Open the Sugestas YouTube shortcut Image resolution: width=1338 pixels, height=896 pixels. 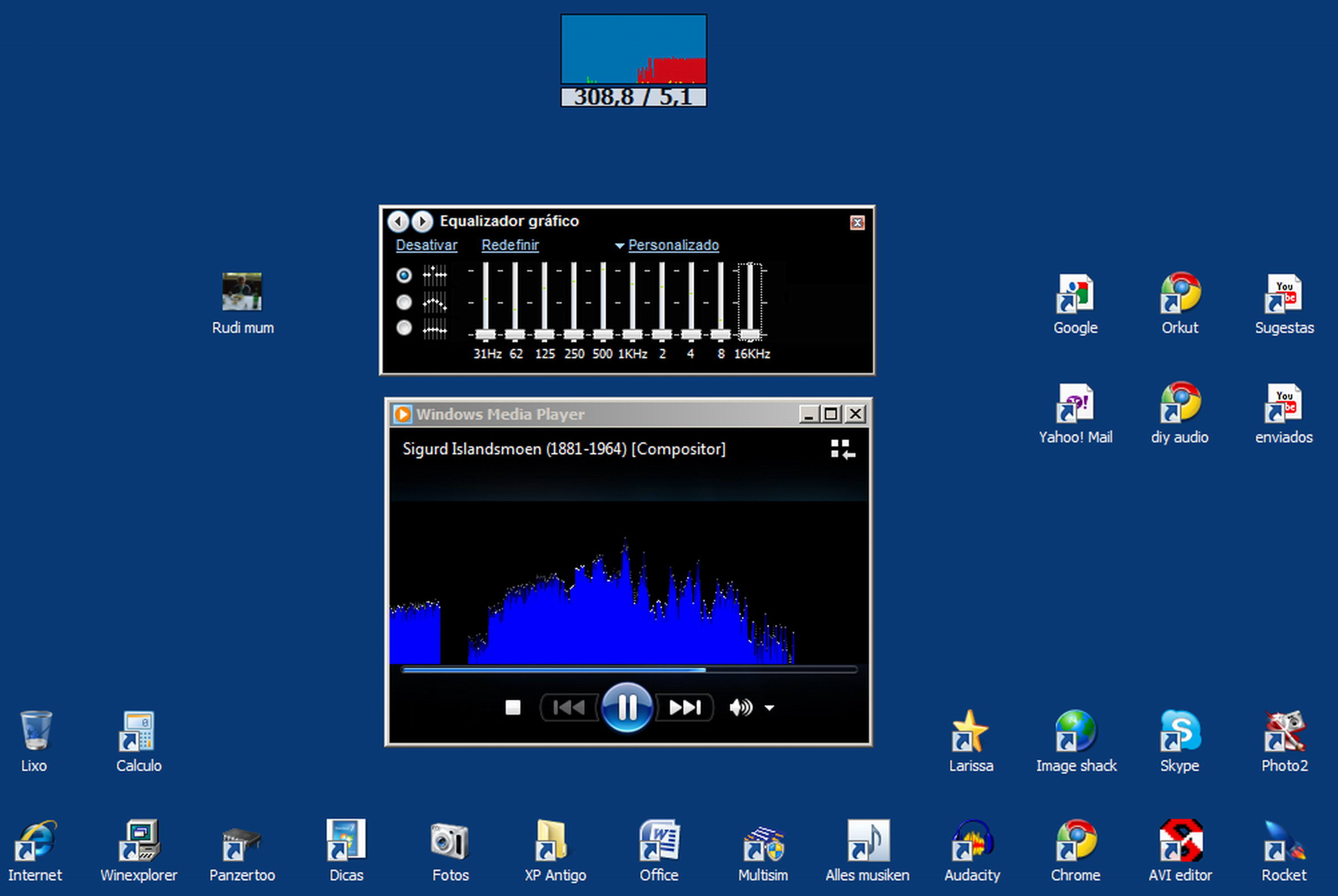(x=1283, y=294)
